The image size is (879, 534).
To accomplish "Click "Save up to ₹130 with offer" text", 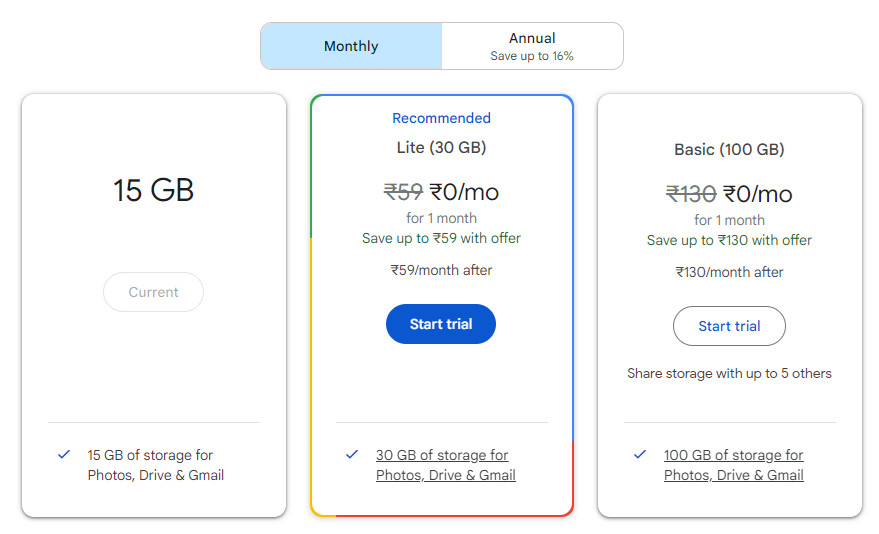I will (x=729, y=240).
